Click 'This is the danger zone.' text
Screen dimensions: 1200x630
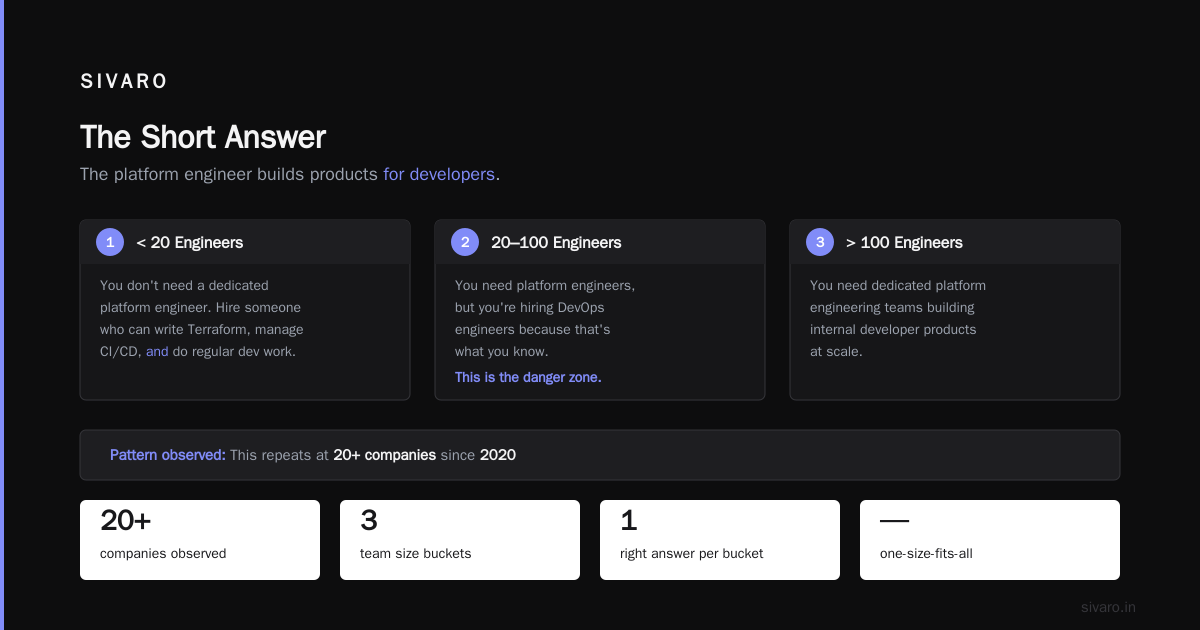pyautogui.click(x=528, y=377)
